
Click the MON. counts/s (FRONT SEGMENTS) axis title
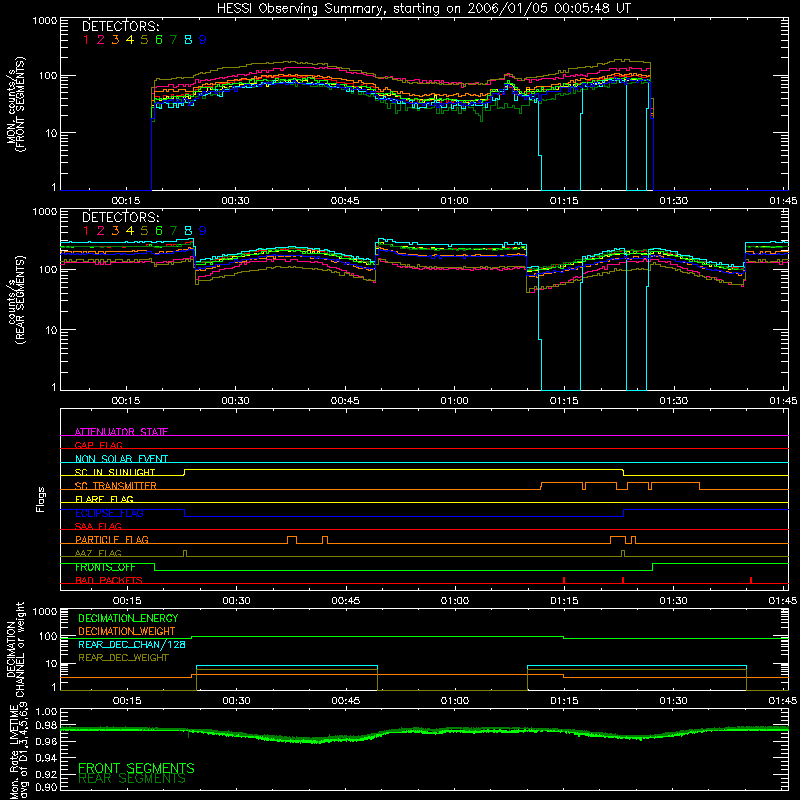(x=16, y=104)
